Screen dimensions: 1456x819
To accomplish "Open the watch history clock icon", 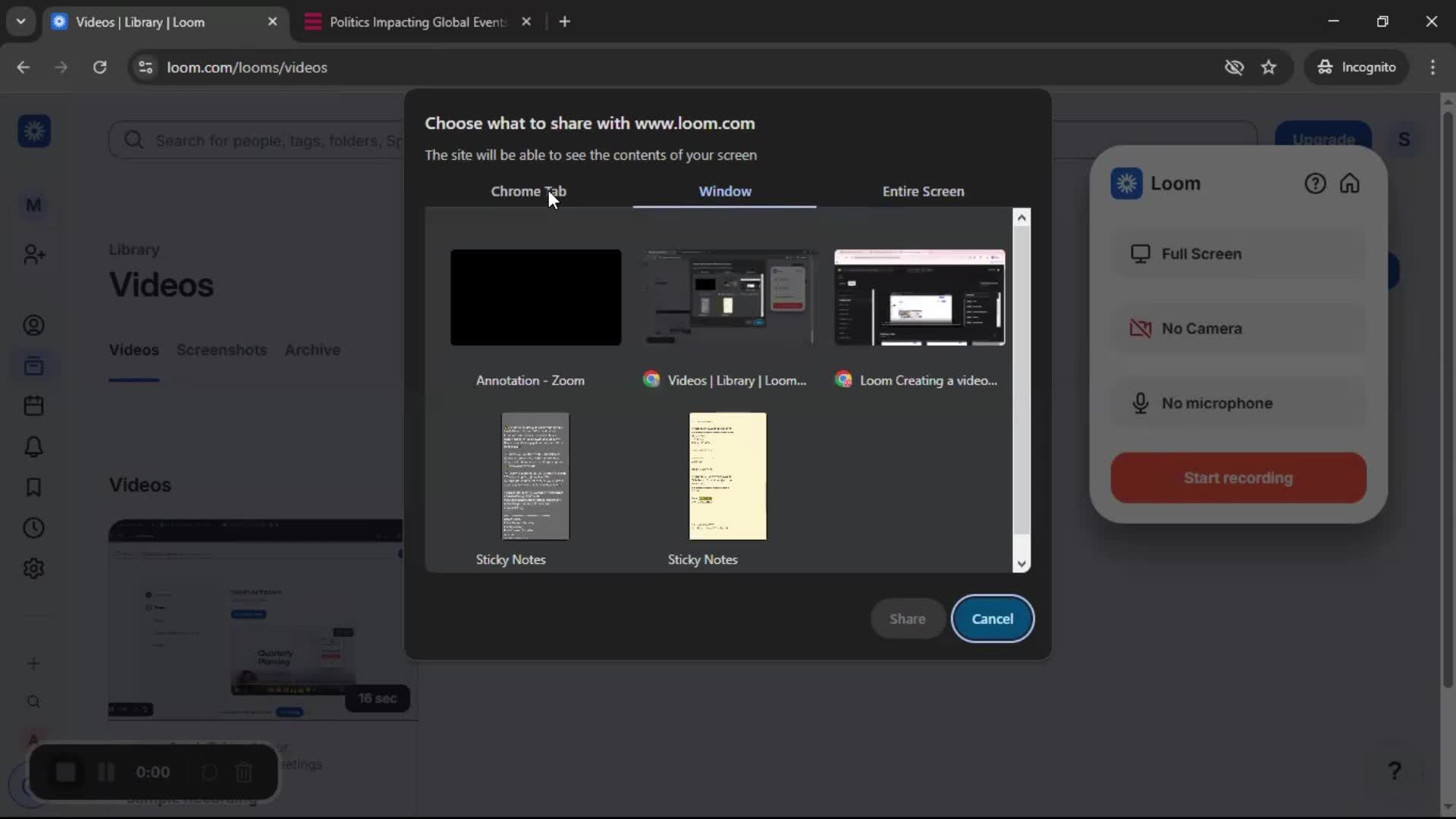I will (33, 528).
